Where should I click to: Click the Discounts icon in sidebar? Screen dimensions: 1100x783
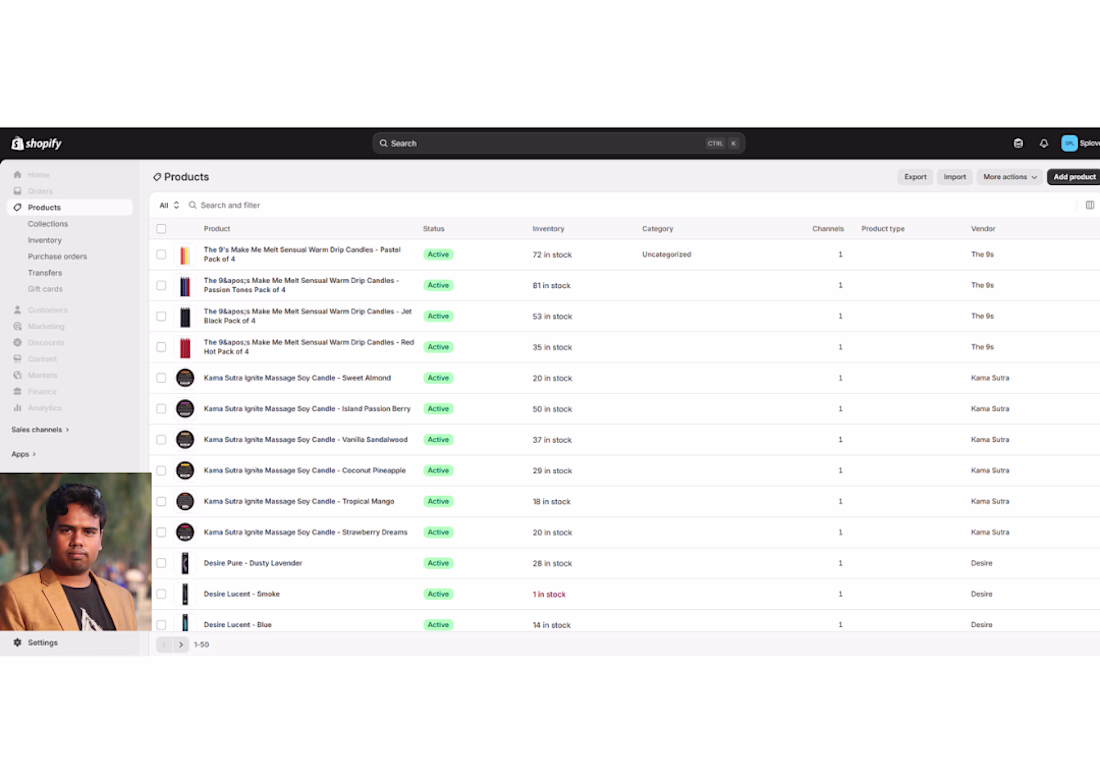pyautogui.click(x=18, y=342)
